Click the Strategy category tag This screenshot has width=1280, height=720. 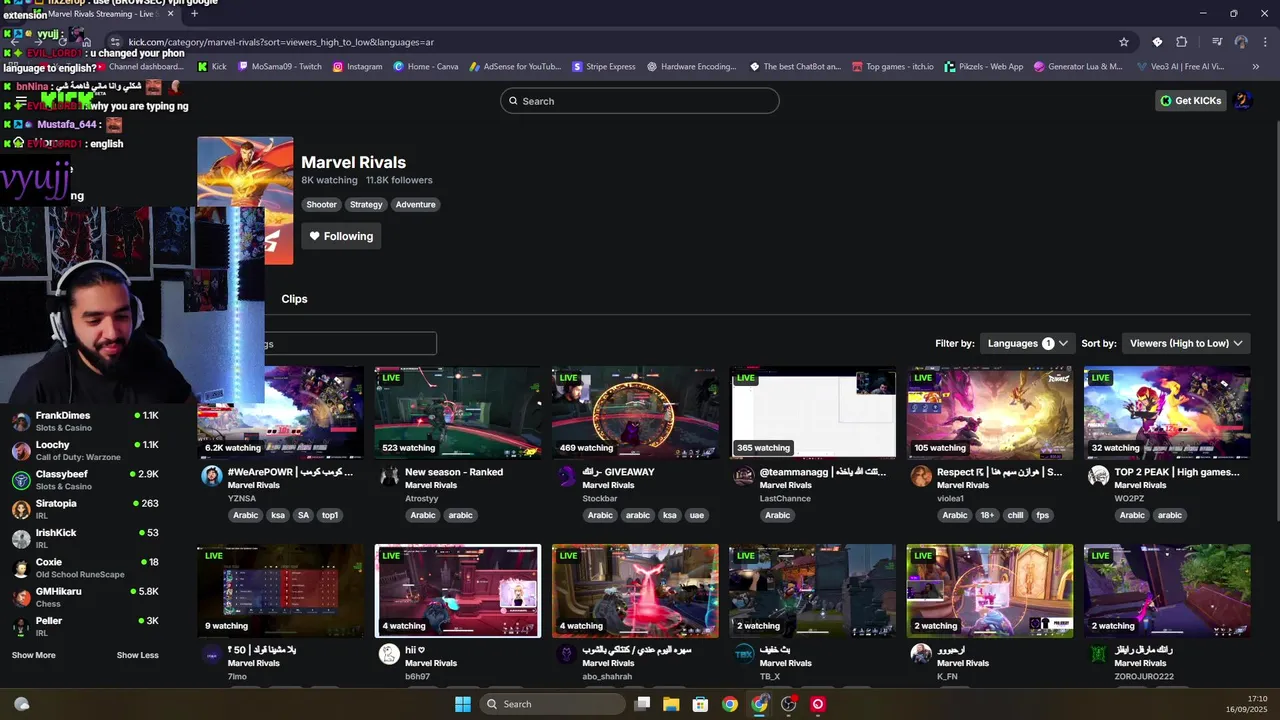coord(366,204)
